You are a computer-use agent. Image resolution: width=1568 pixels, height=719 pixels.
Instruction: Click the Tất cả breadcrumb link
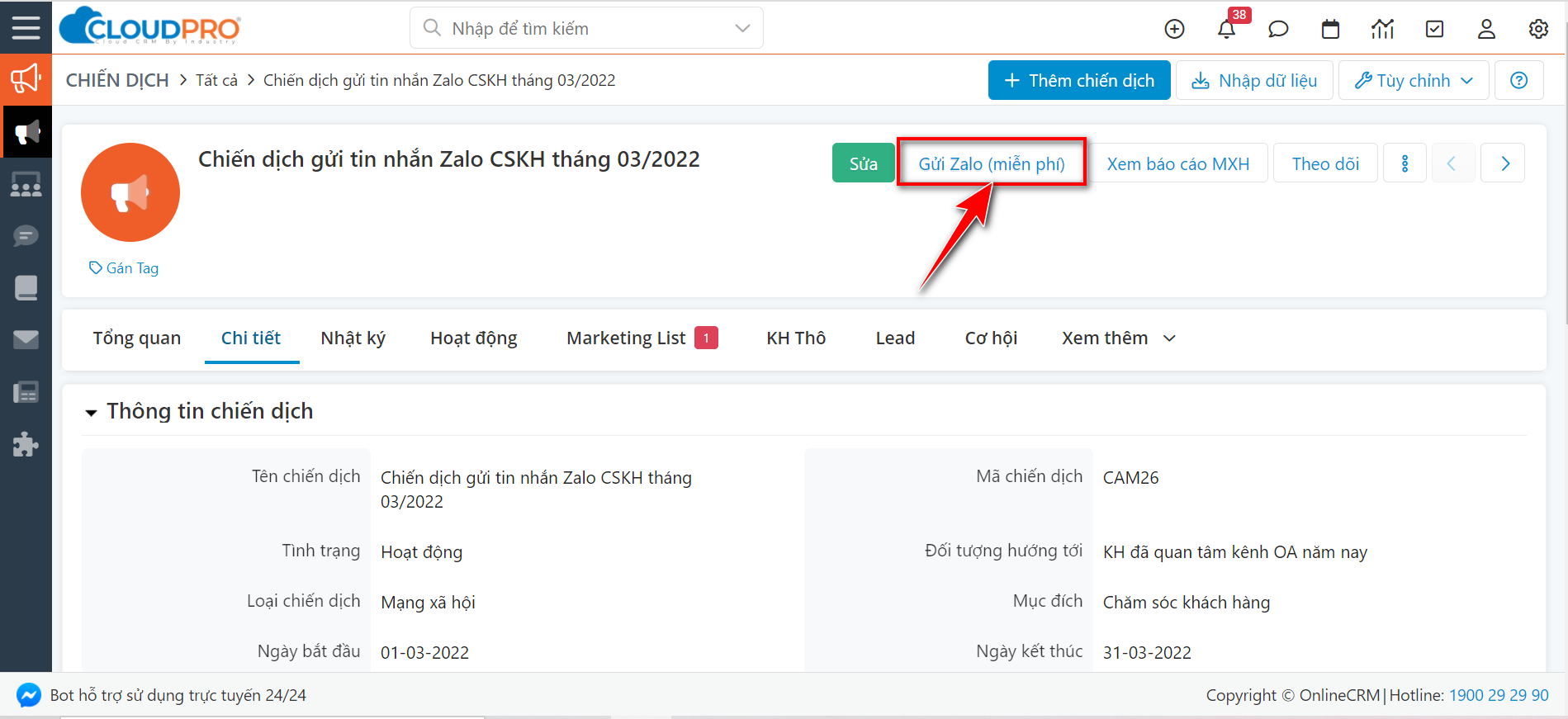(216, 80)
